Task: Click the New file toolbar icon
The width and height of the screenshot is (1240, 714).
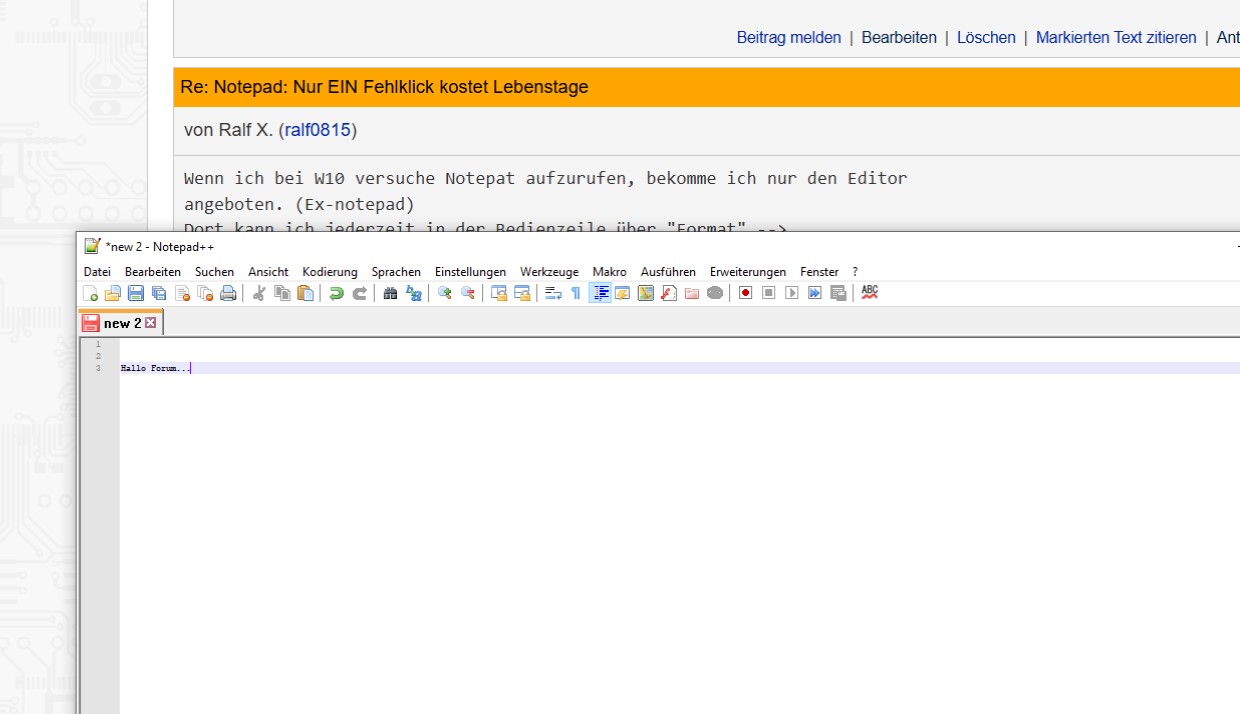Action: (91, 293)
